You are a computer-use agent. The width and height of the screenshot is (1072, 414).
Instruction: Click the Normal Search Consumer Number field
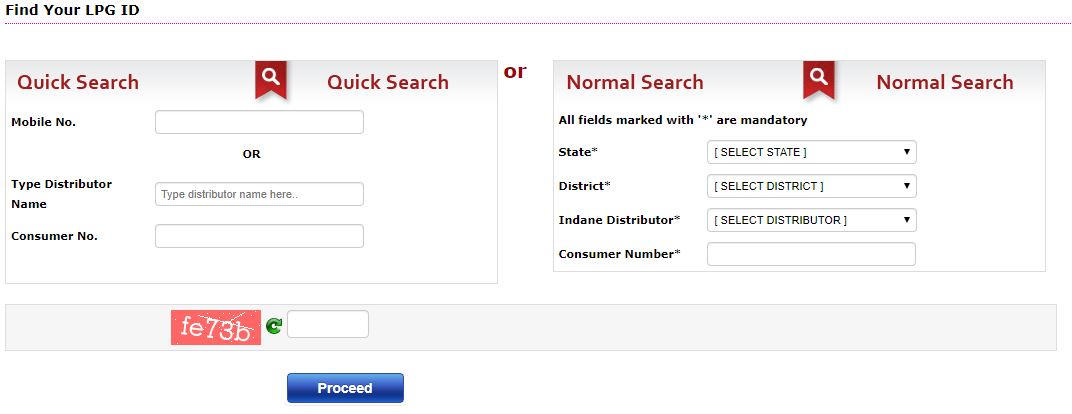(x=812, y=254)
